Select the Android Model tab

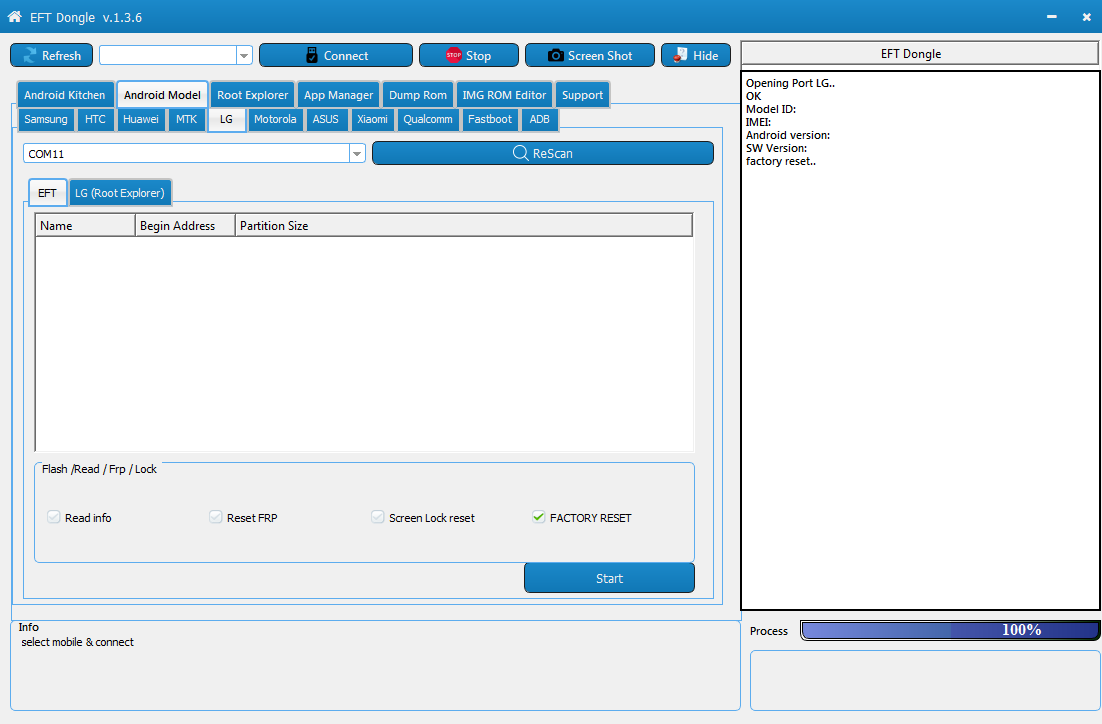tap(162, 95)
